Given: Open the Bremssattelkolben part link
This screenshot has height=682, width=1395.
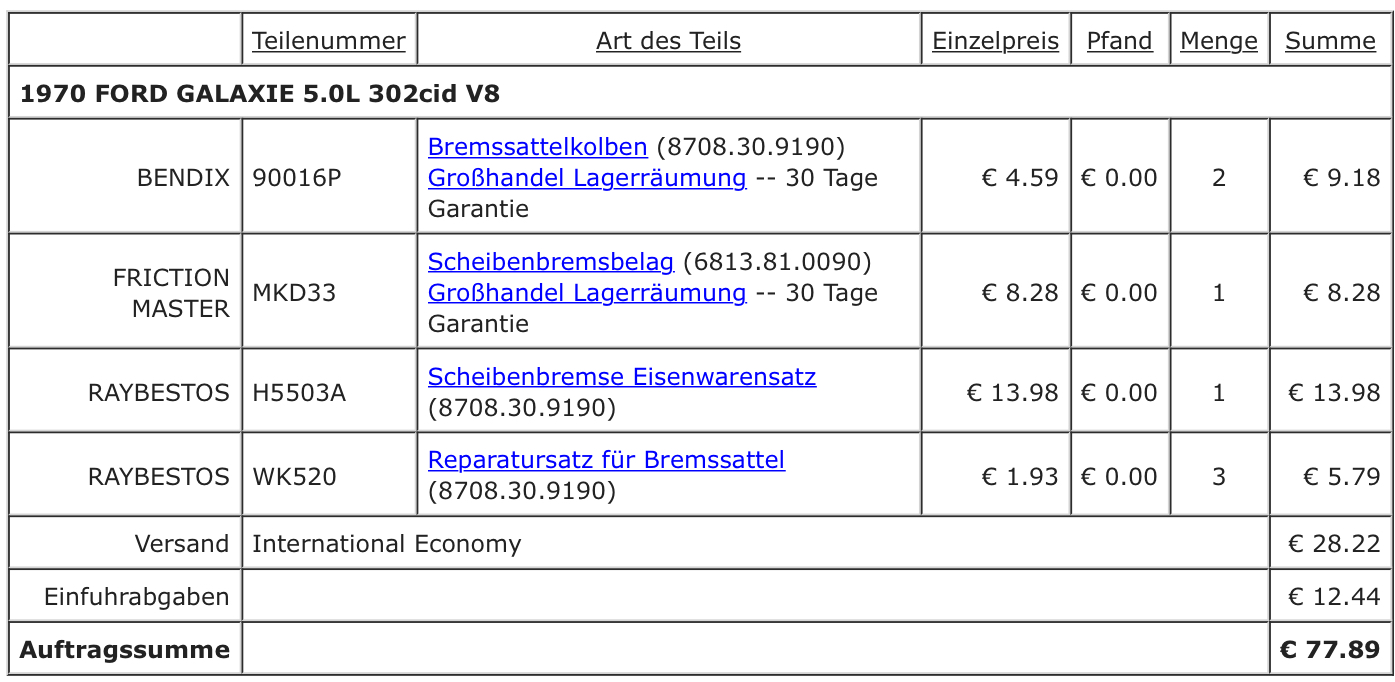Looking at the screenshot, I should point(537,147).
